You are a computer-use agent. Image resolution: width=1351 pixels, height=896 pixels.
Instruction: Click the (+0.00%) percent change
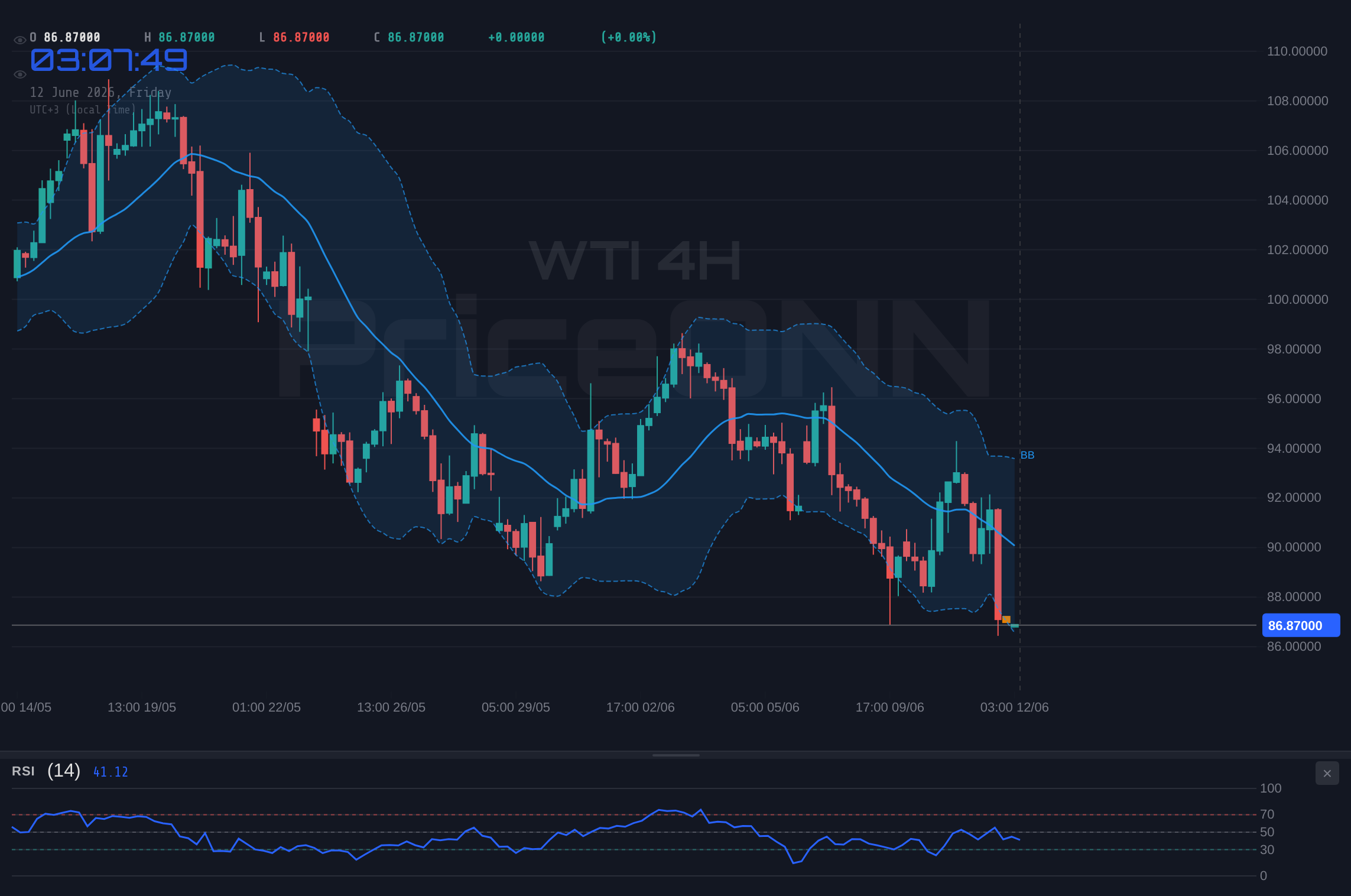coord(629,37)
